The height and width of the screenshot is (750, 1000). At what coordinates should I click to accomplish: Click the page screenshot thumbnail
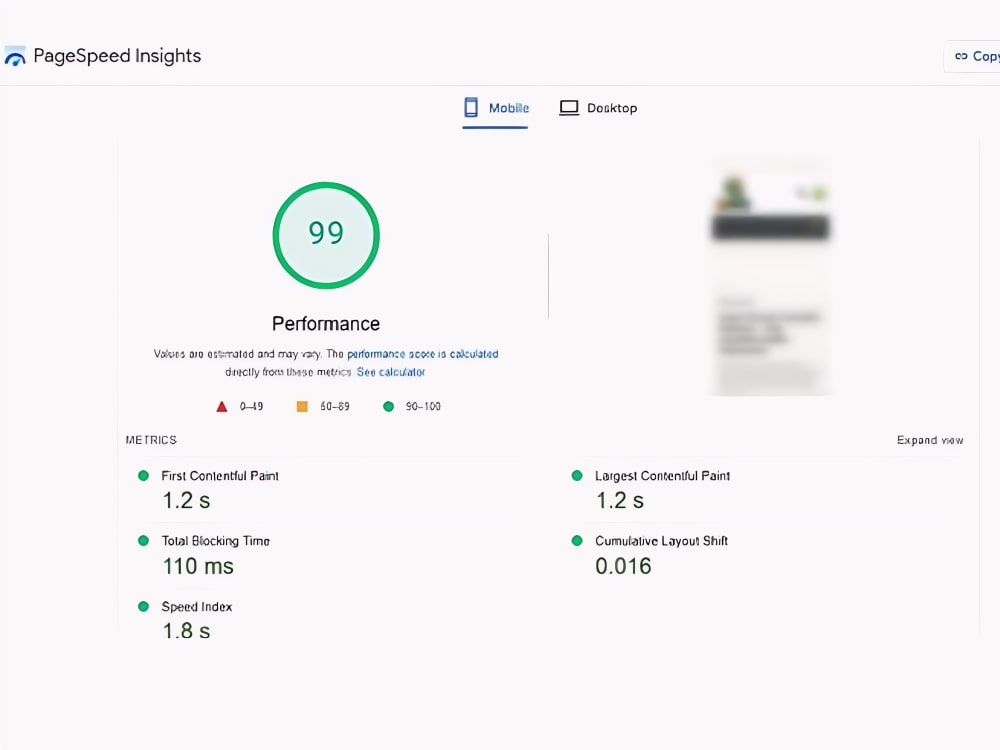(x=771, y=276)
